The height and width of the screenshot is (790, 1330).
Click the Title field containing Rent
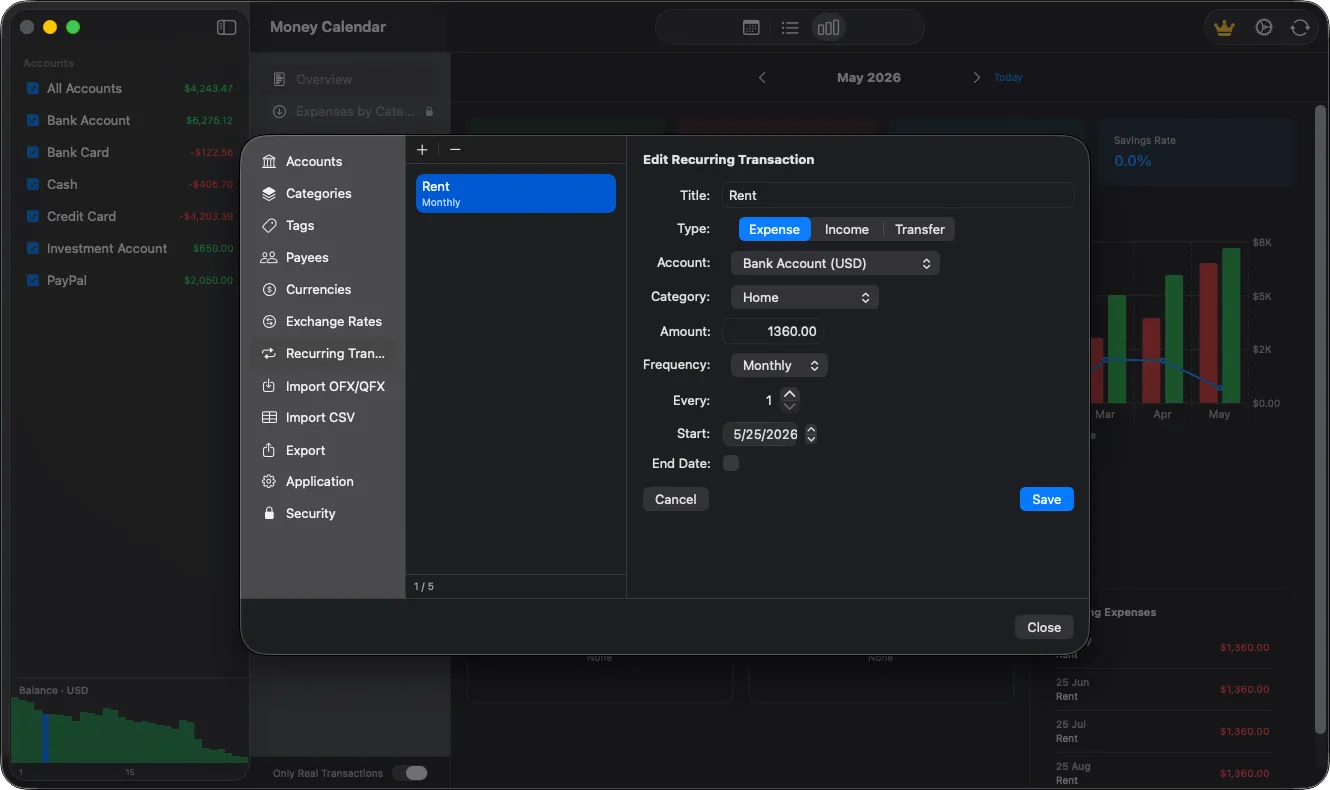pos(898,195)
